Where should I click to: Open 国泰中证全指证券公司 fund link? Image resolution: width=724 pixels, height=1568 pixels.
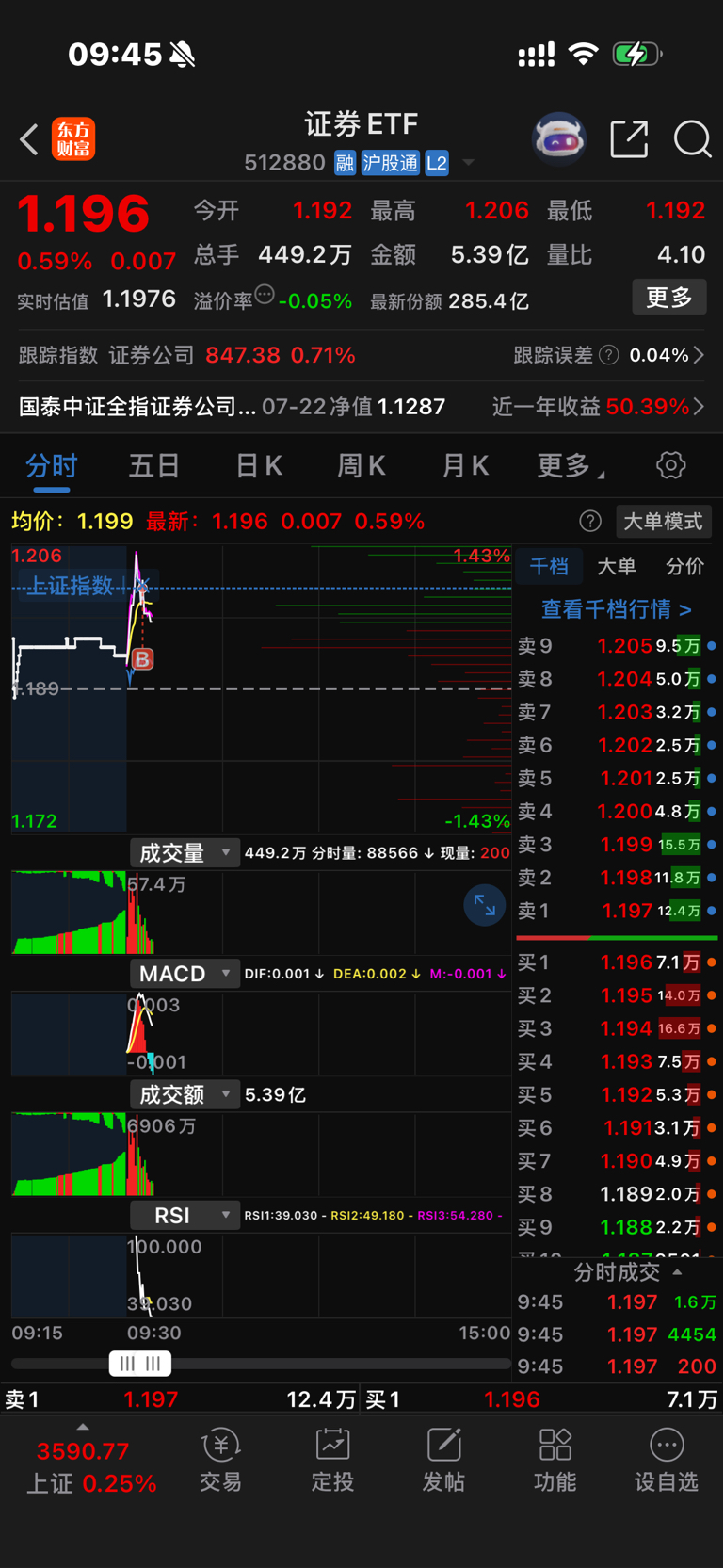pyautogui.click(x=137, y=407)
